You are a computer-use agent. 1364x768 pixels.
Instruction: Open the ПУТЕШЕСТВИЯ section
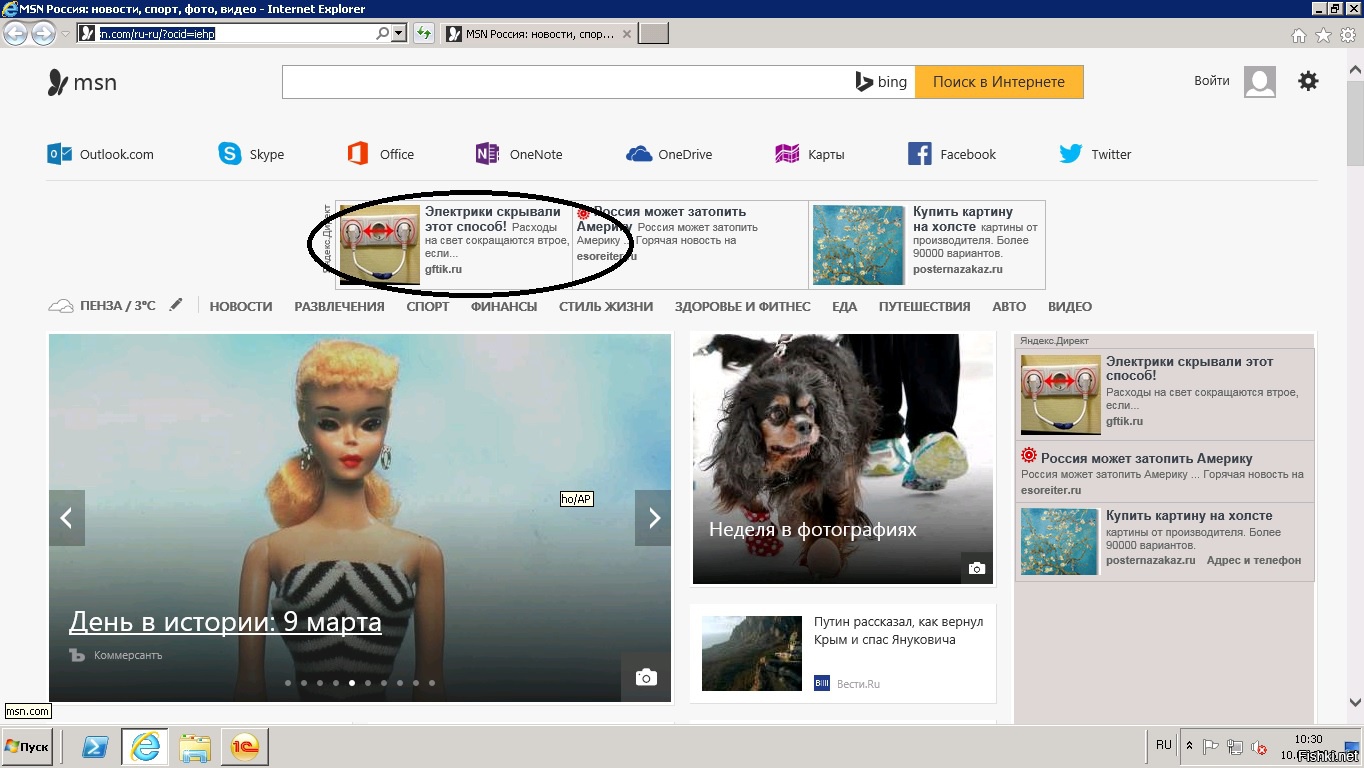pos(925,306)
